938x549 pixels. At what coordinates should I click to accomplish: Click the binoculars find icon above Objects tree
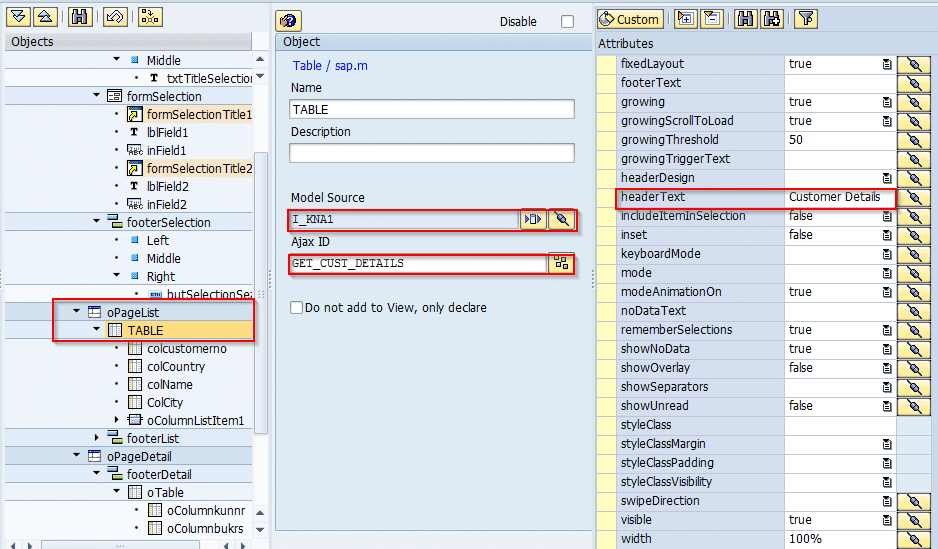coord(81,18)
